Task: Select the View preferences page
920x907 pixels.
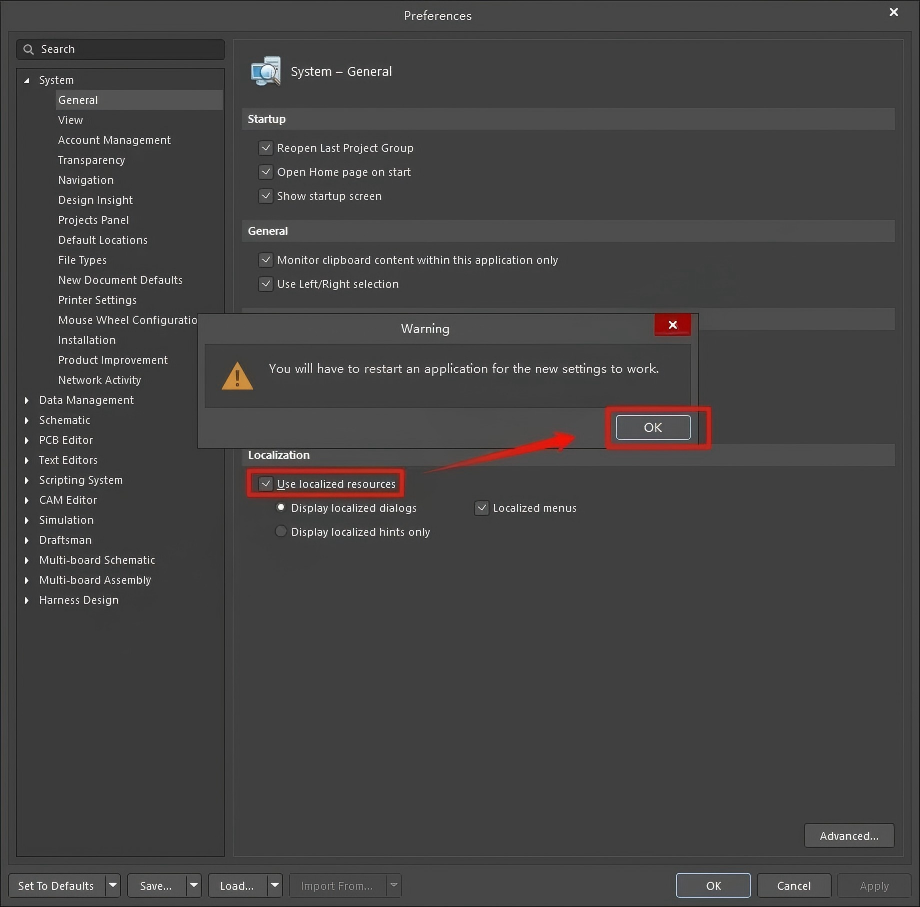Action: pyautogui.click(x=70, y=120)
